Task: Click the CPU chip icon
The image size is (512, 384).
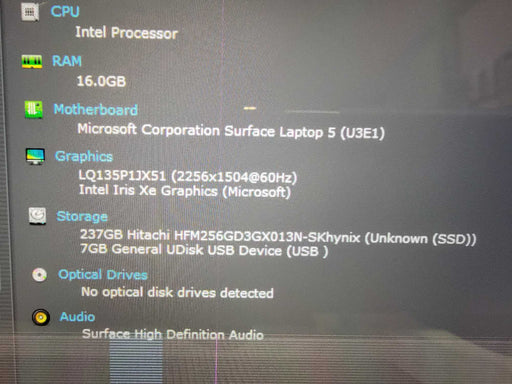Action: pos(30,12)
